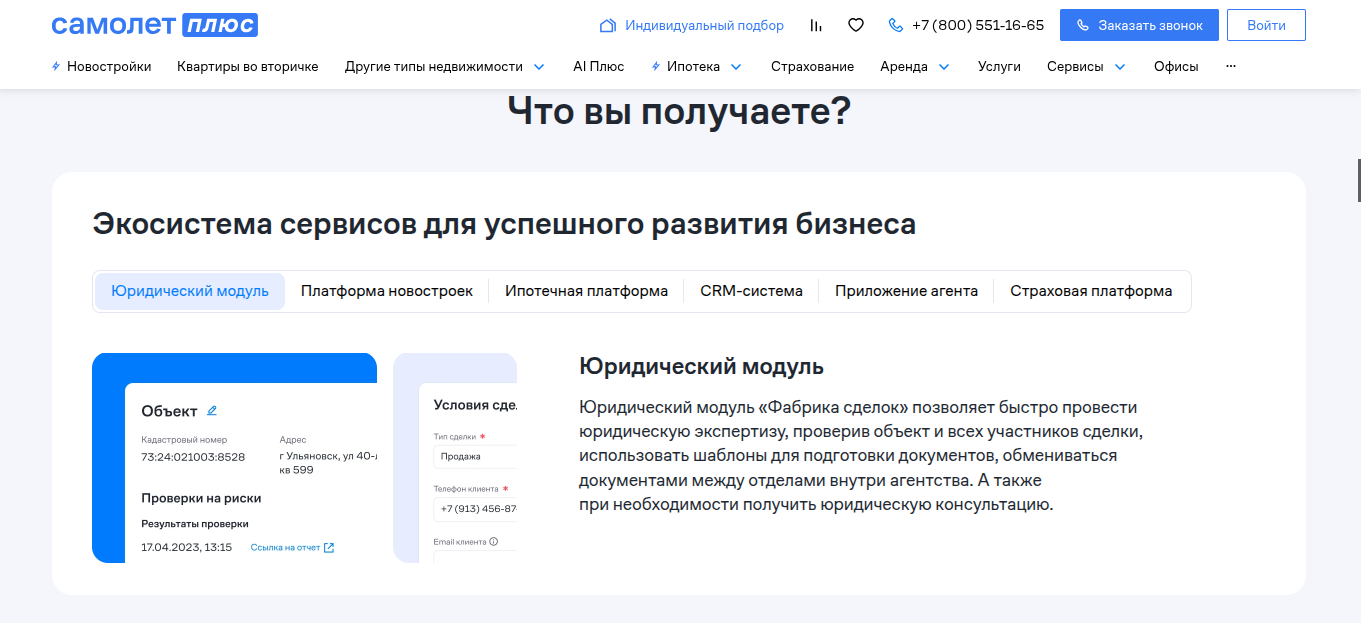Open the comparison bars icon

[x=816, y=25]
